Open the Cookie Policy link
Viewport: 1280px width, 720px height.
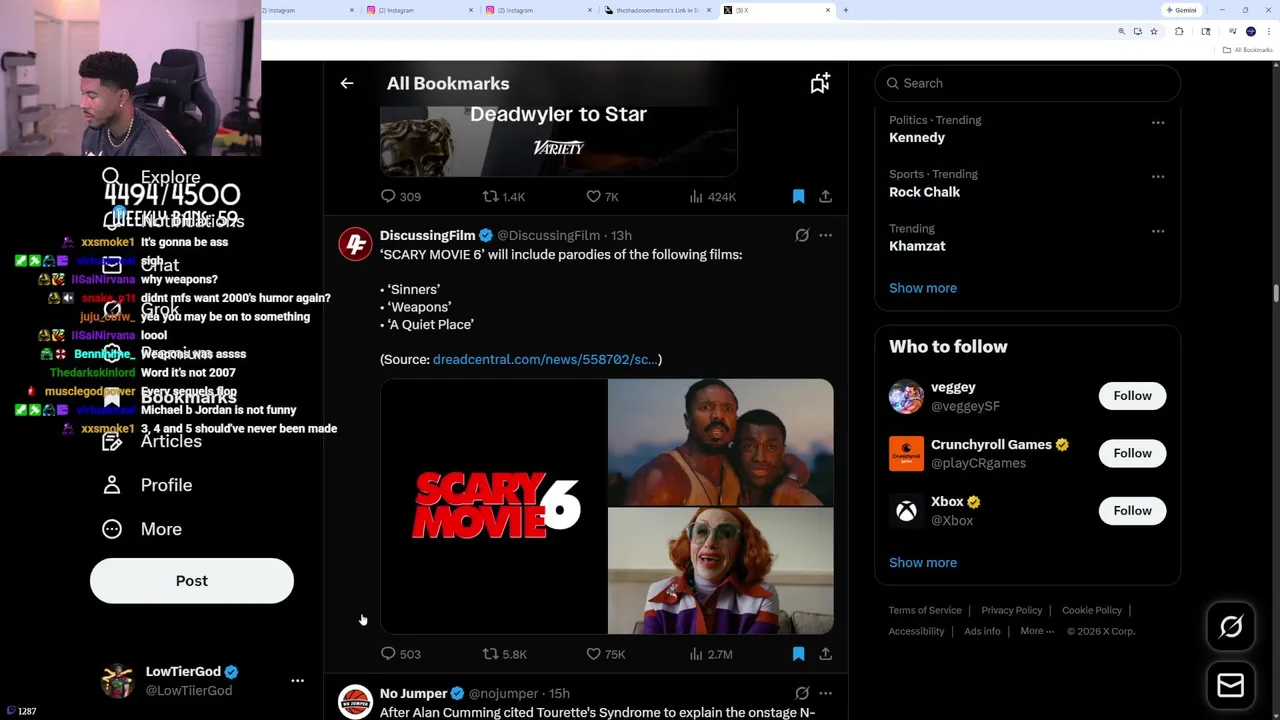point(1092,610)
